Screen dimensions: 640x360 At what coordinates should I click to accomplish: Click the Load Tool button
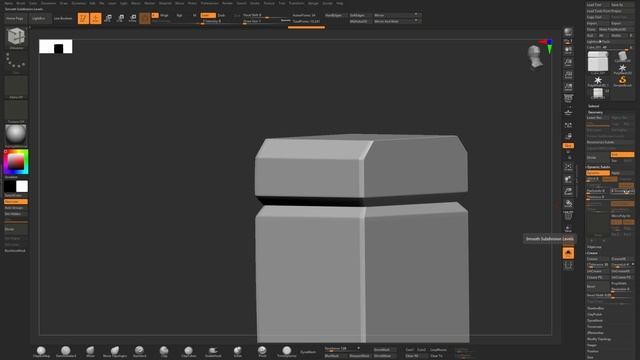point(598,5)
